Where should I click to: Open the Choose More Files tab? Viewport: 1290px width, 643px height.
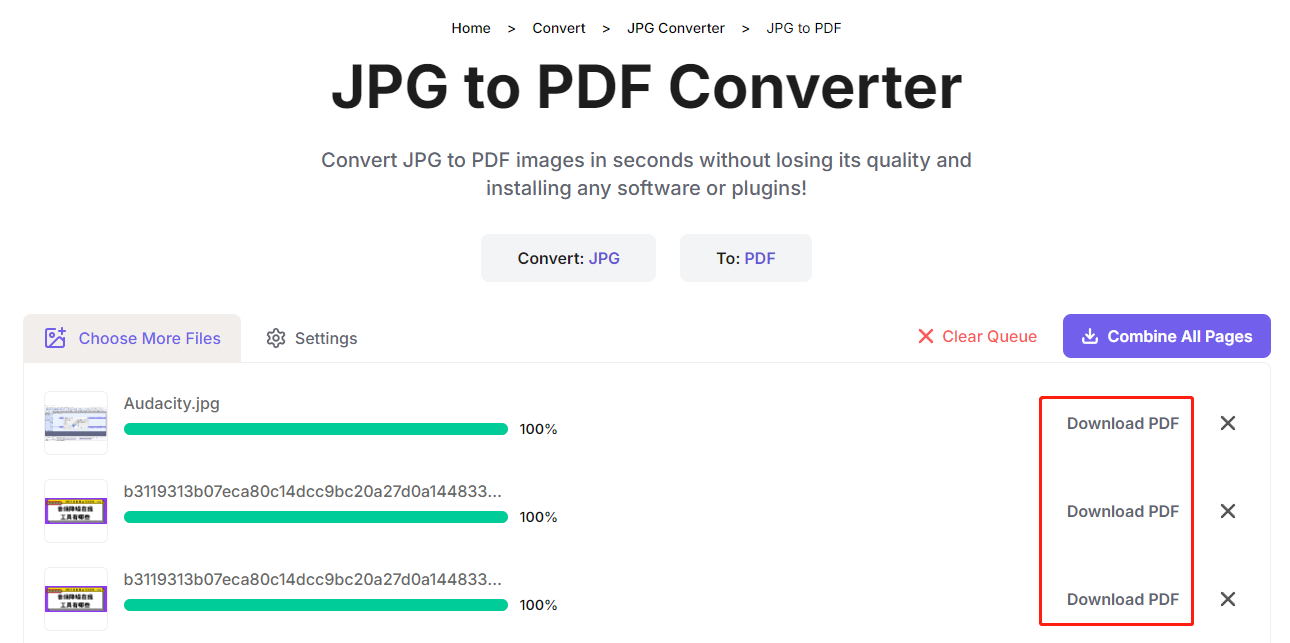132,338
